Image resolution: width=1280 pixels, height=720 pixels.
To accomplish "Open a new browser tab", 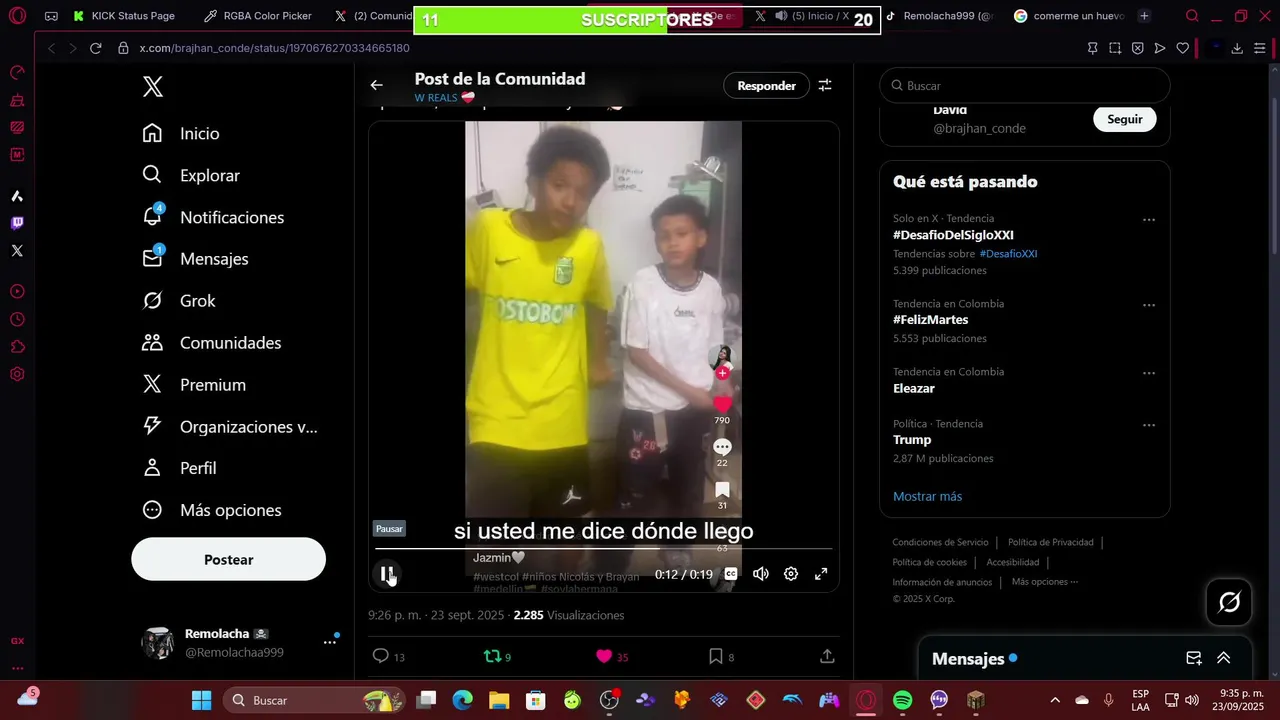I will coord(1144,16).
